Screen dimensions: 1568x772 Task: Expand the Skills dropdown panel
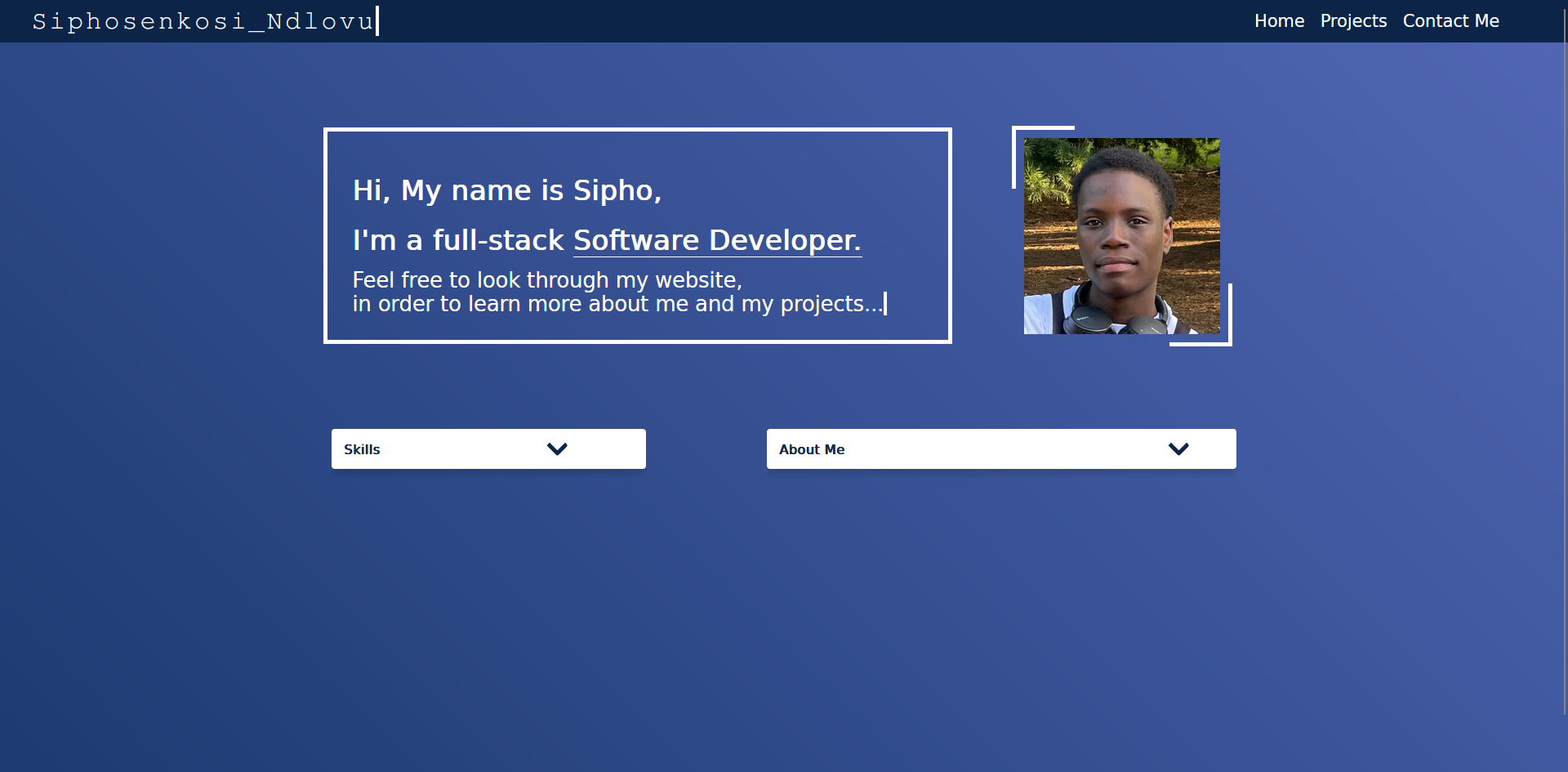[488, 448]
